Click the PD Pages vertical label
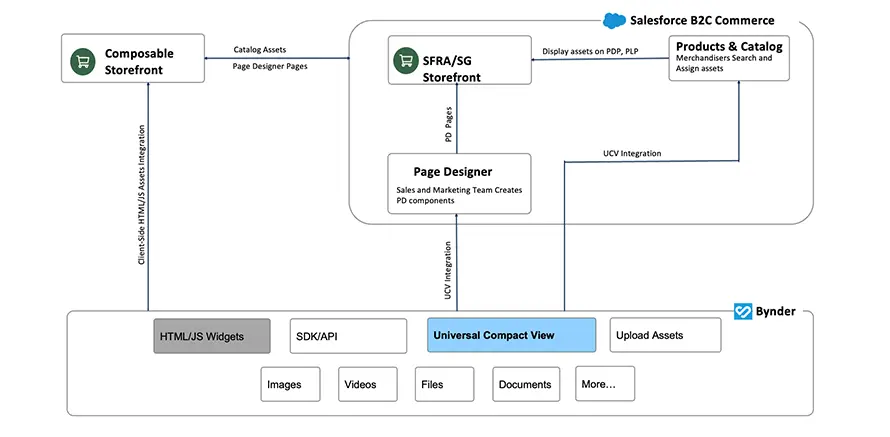This screenshot has width=890, height=437. (x=448, y=124)
